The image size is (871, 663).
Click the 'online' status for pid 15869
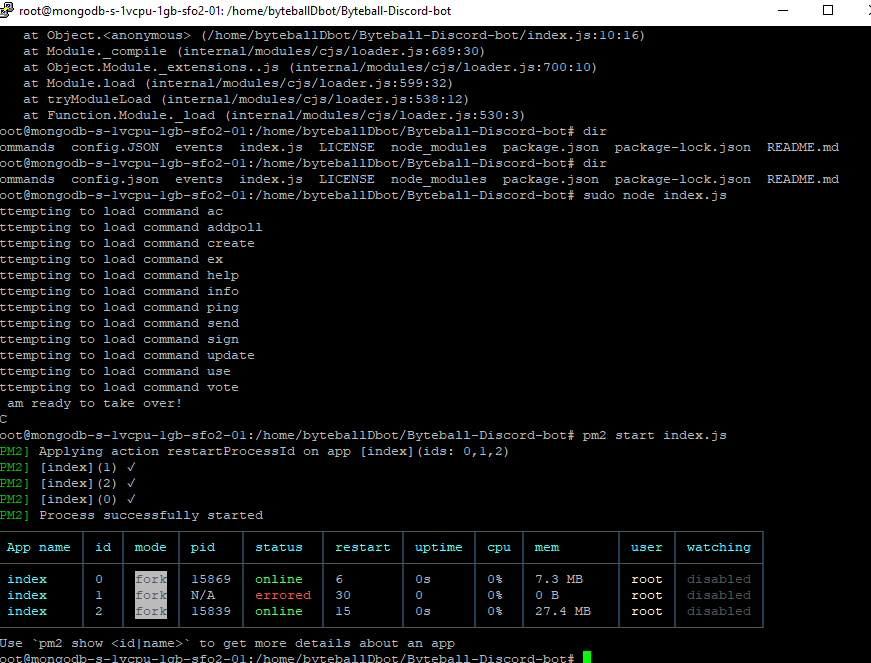(x=279, y=579)
